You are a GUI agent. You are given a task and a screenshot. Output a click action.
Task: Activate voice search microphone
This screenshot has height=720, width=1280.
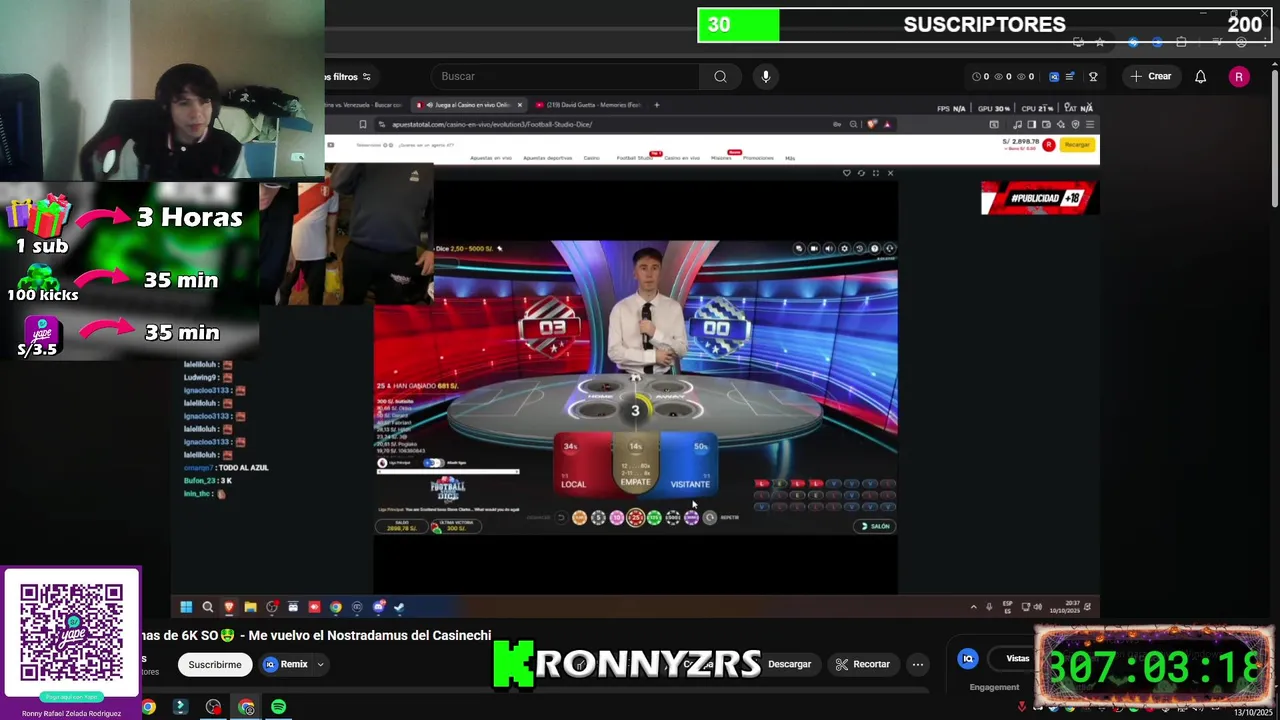766,76
